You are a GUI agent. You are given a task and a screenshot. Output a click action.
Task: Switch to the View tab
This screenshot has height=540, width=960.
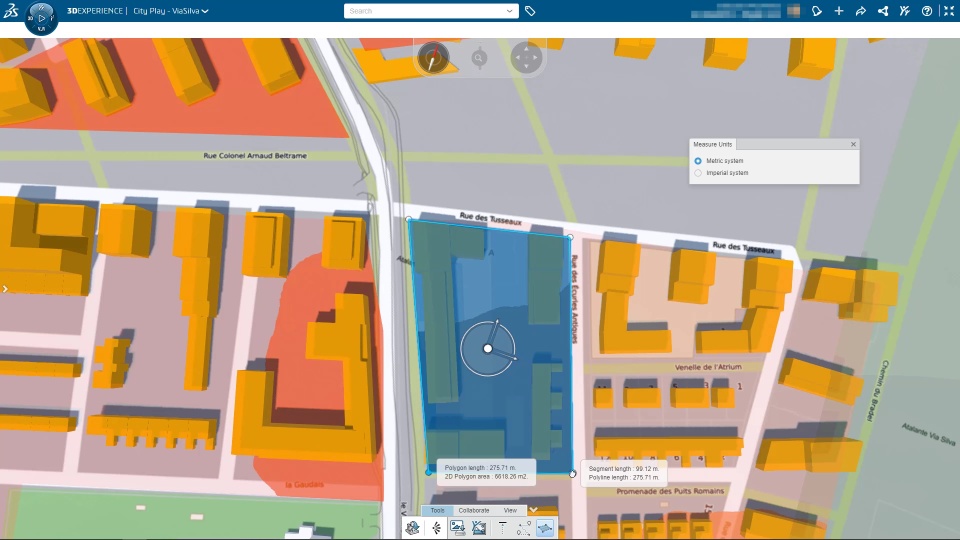click(x=510, y=510)
